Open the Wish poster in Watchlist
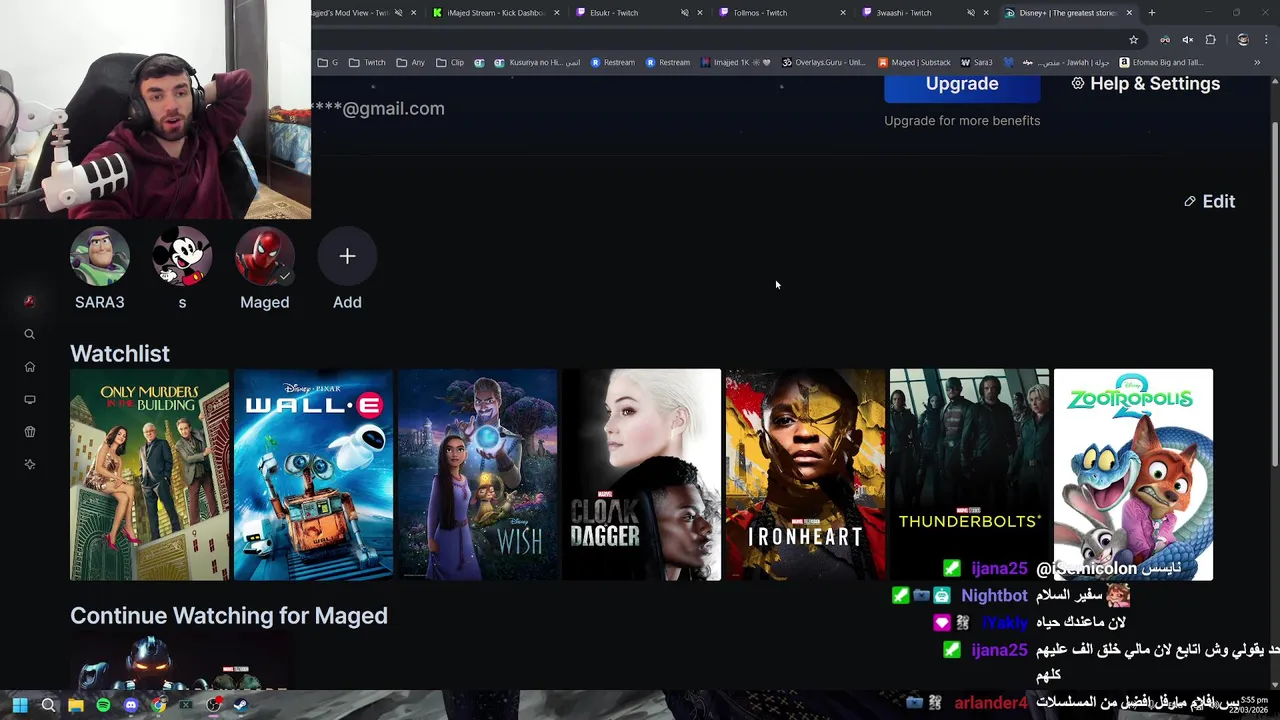 477,475
